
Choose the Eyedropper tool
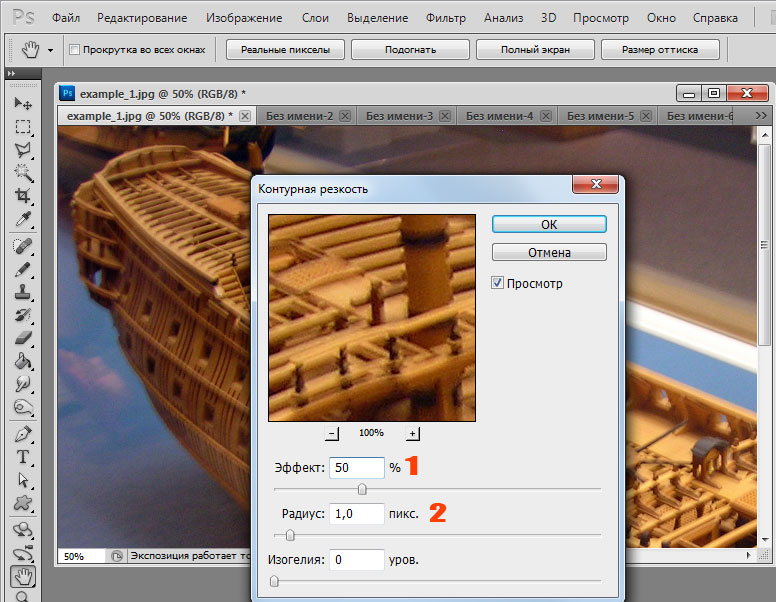tap(22, 219)
